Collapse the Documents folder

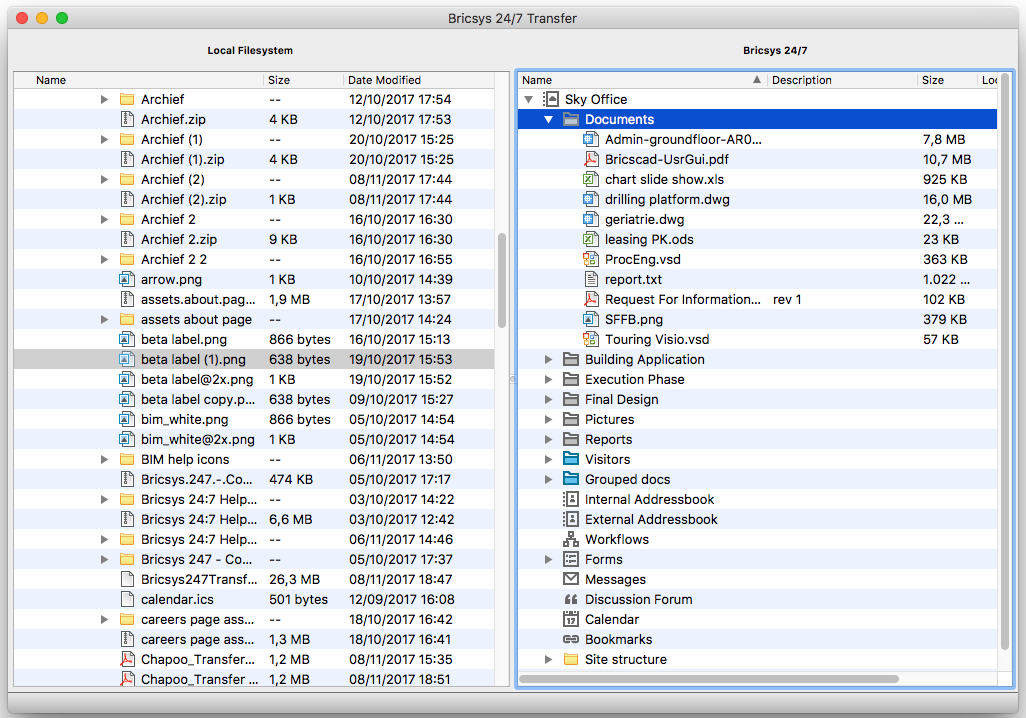click(x=548, y=120)
